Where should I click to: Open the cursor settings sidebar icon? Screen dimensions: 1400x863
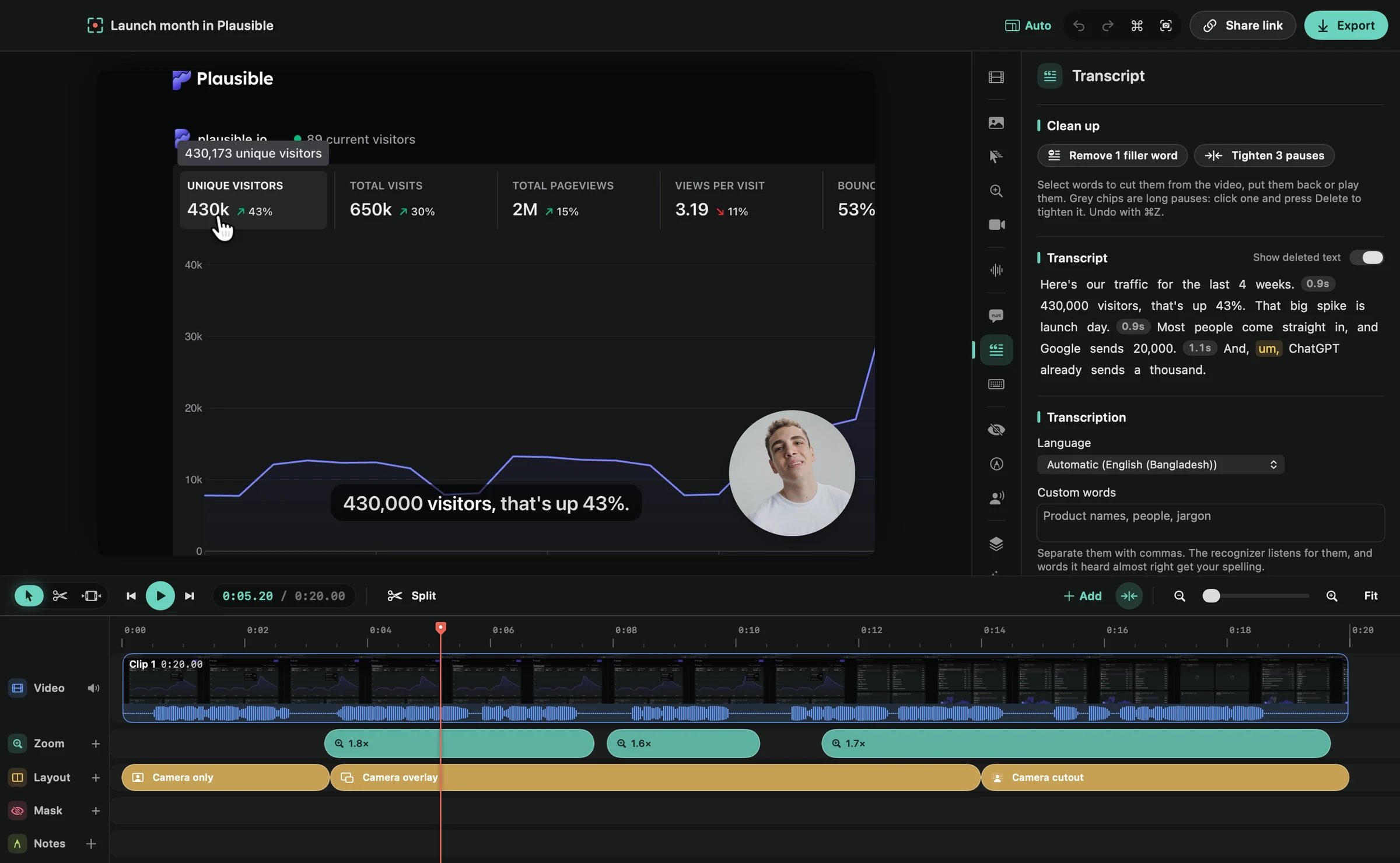pos(996,156)
